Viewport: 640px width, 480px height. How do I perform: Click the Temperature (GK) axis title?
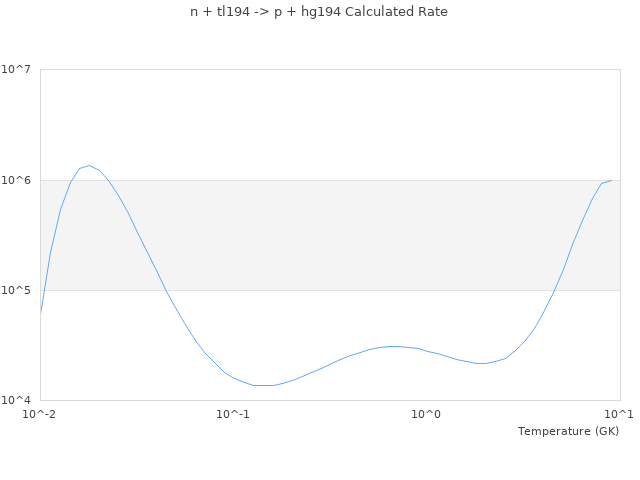568,431
